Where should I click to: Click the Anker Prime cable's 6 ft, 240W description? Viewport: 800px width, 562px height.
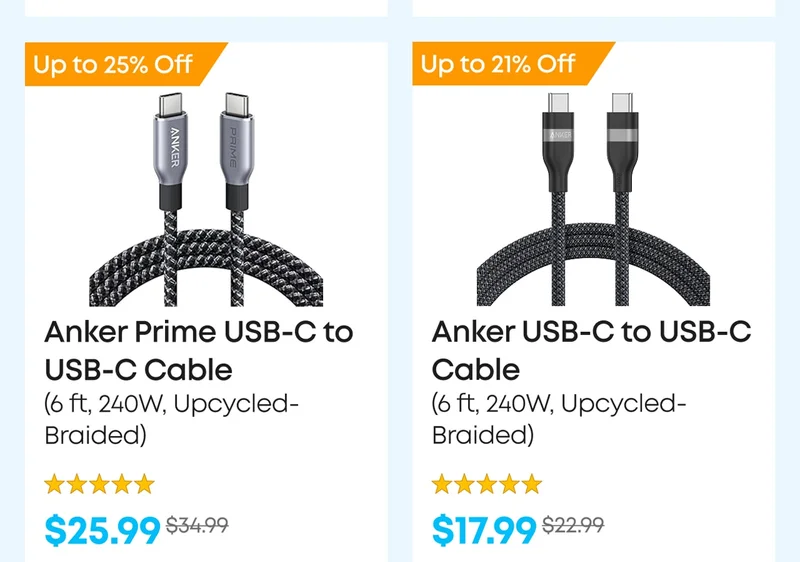[x=172, y=419]
